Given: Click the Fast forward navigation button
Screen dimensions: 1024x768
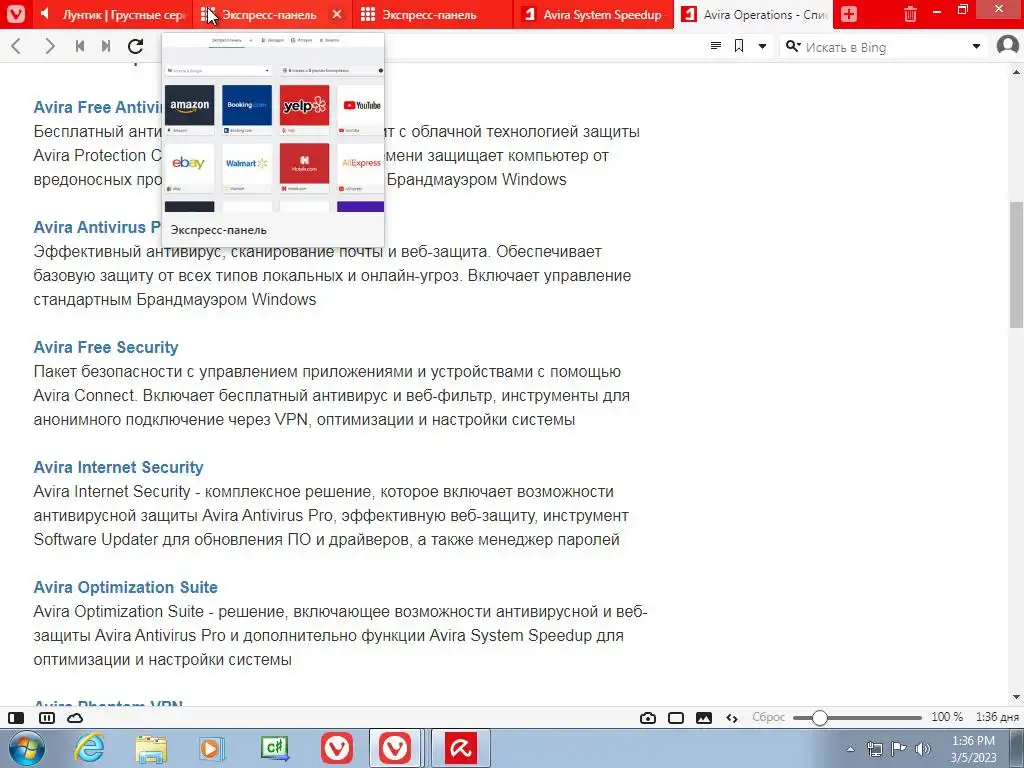Looking at the screenshot, I should pos(106,46).
